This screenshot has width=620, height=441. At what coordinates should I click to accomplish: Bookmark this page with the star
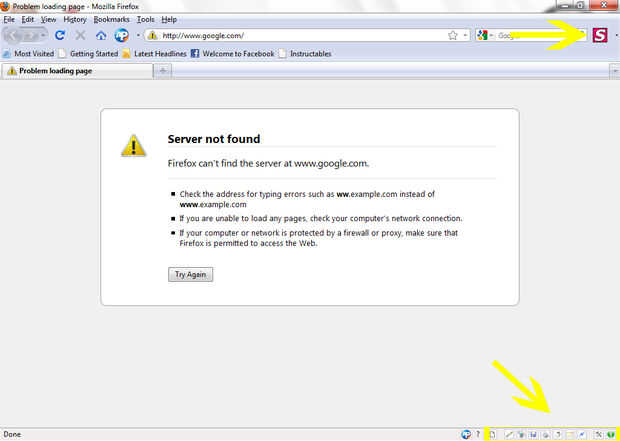tap(453, 36)
